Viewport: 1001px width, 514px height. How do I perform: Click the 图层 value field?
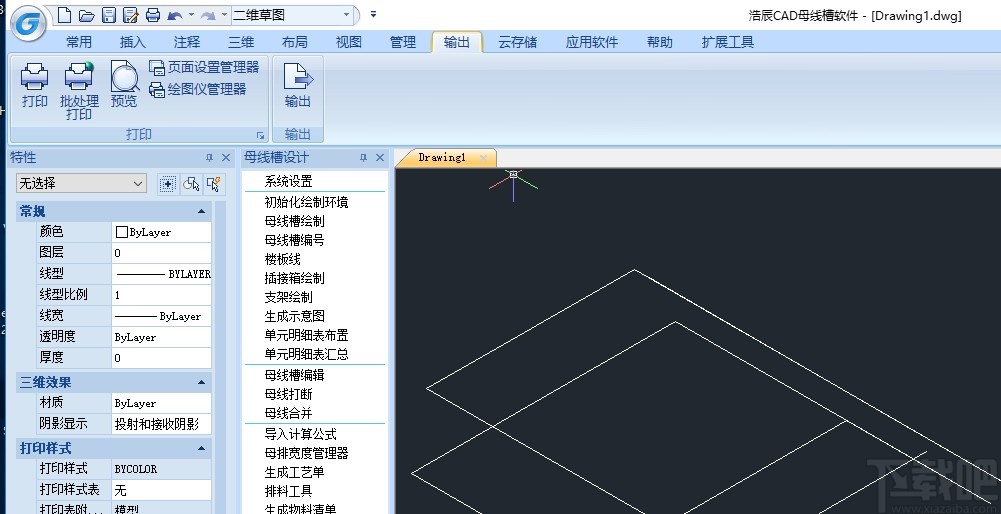coord(161,253)
